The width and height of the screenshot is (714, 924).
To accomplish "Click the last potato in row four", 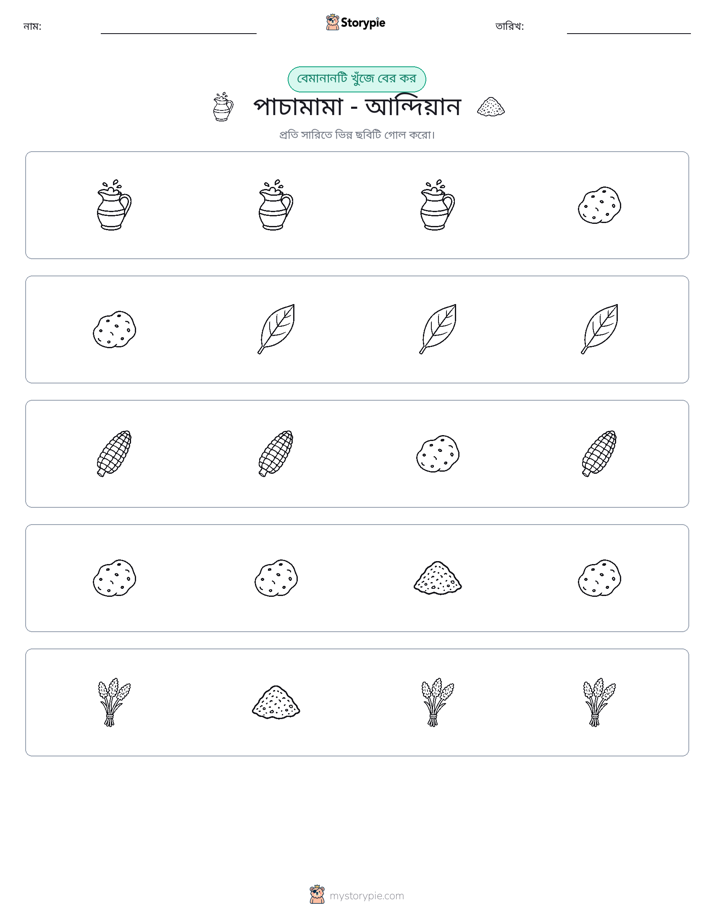I will (x=599, y=578).
